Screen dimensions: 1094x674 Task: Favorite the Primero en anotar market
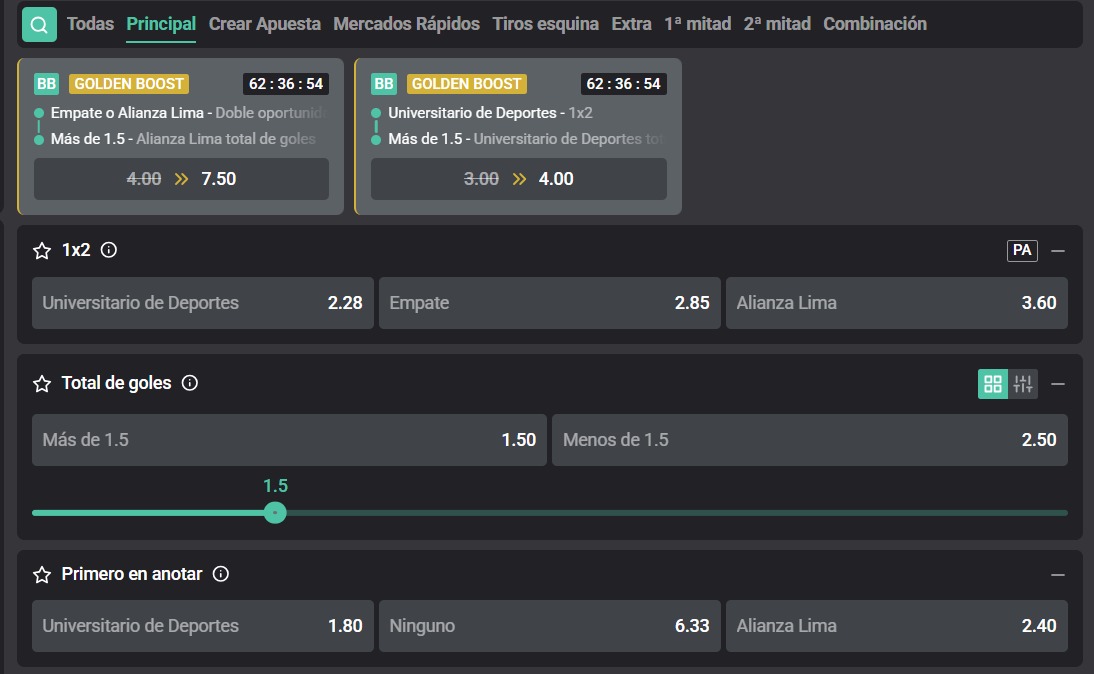pos(42,574)
